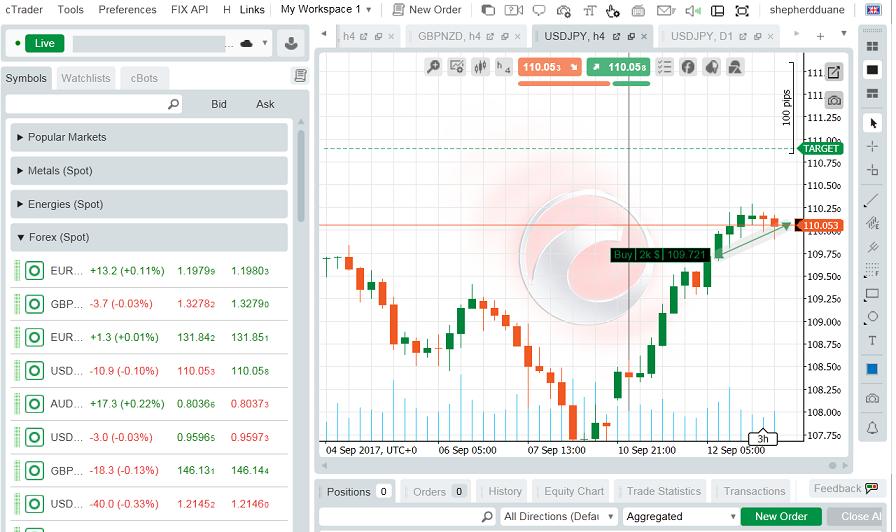896x532 pixels.
Task: Switch to the cBots tab
Action: tap(144, 78)
